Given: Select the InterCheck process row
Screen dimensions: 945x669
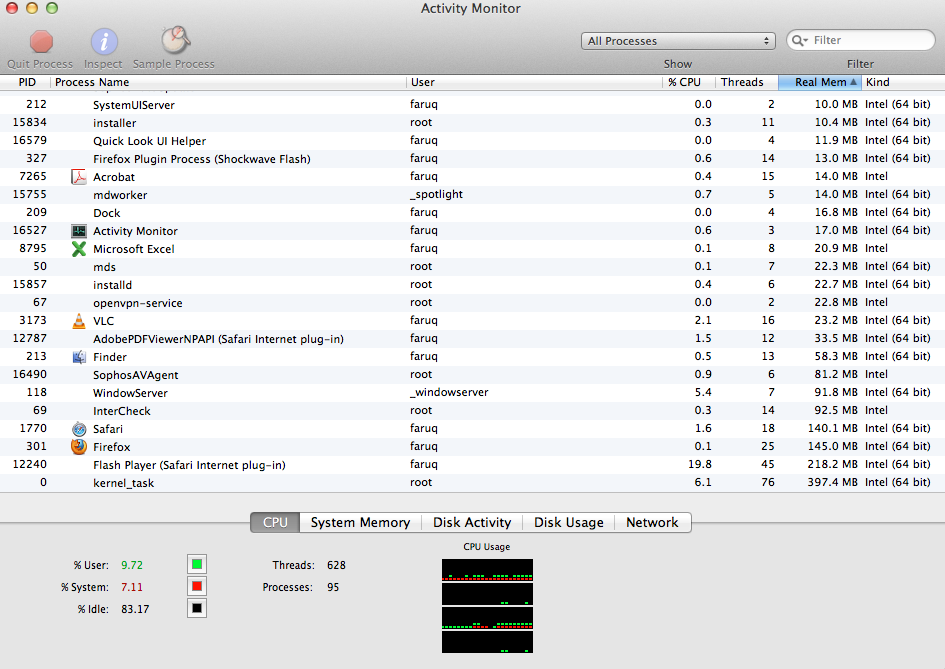Looking at the screenshot, I should 472,410.
